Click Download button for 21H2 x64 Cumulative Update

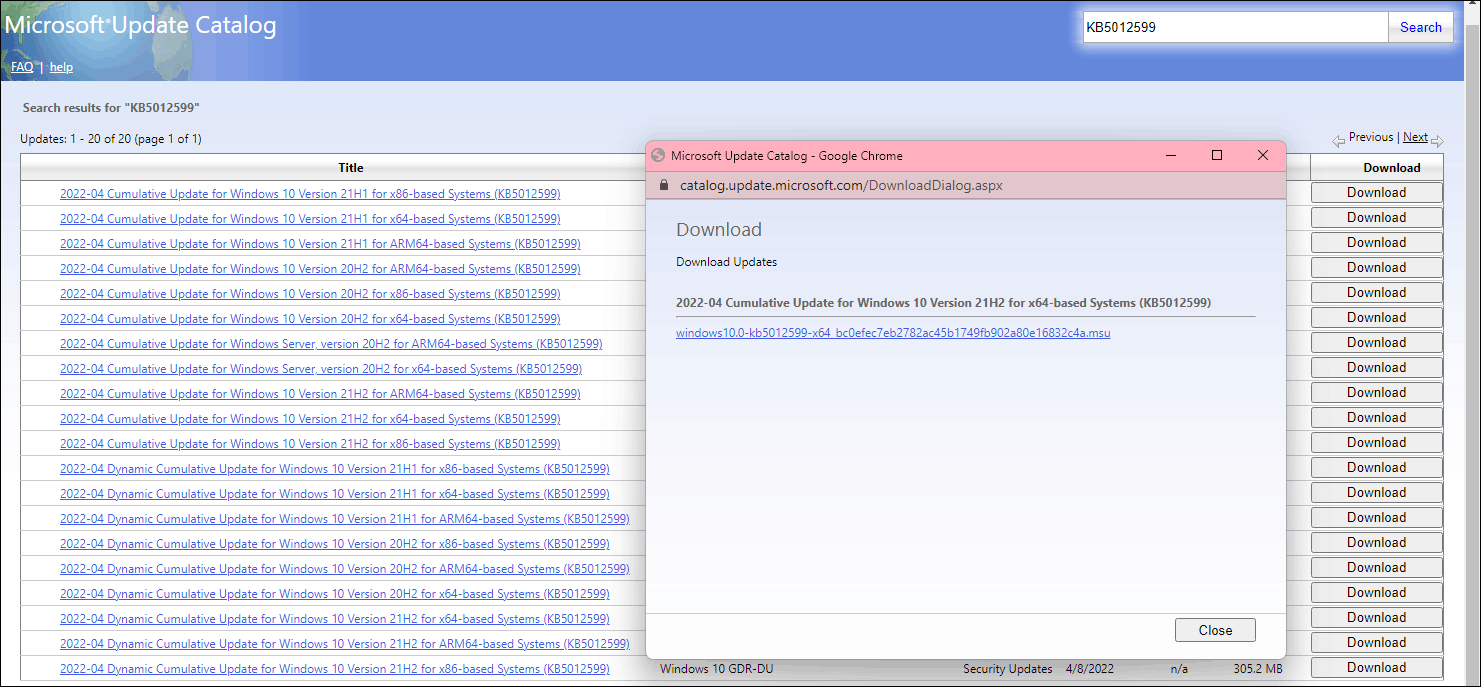[1376, 418]
